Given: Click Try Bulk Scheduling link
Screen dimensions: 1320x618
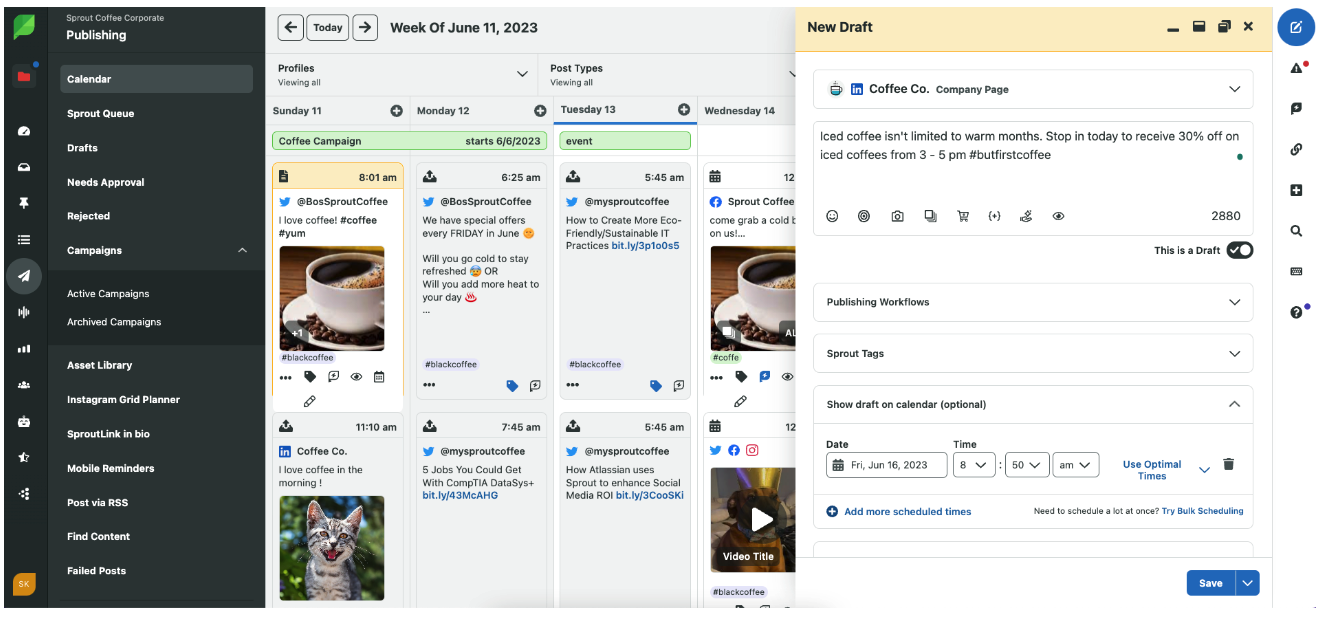Looking at the screenshot, I should 1202,511.
